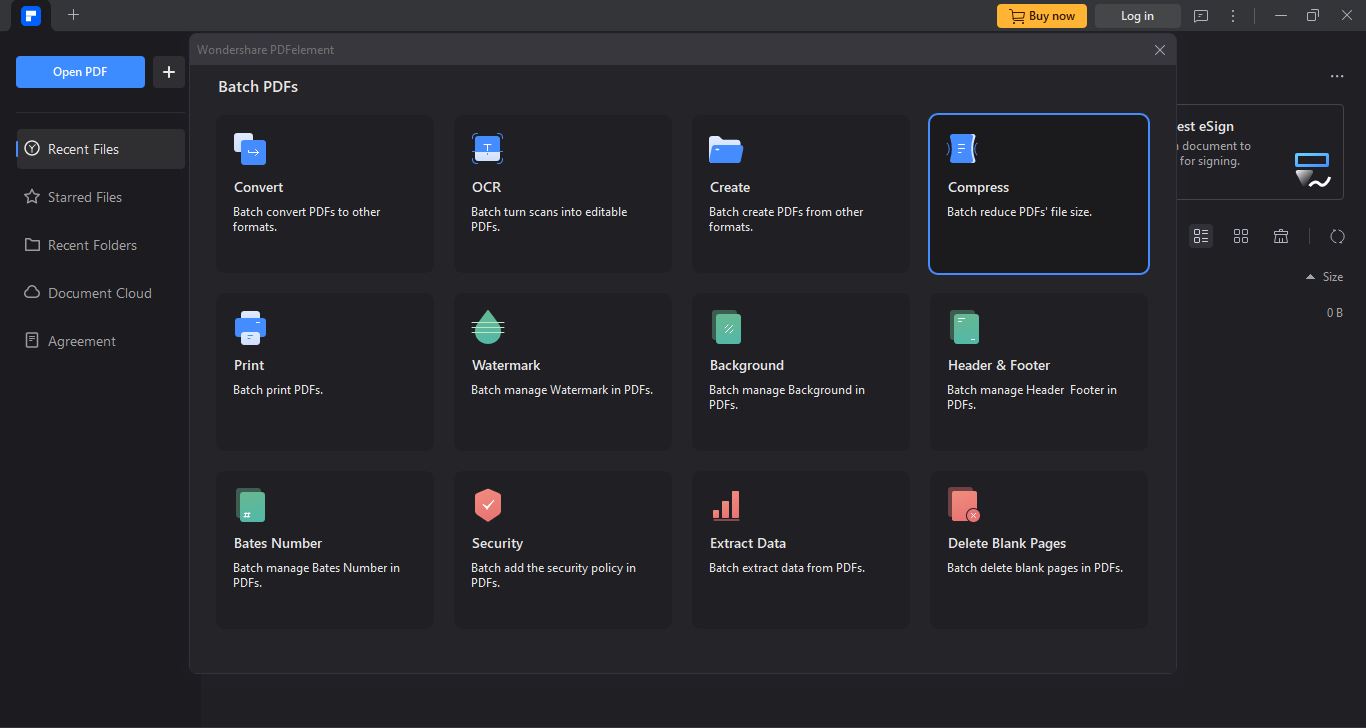The image size is (1366, 728).
Task: Click the Open PDF button
Action: point(80,72)
